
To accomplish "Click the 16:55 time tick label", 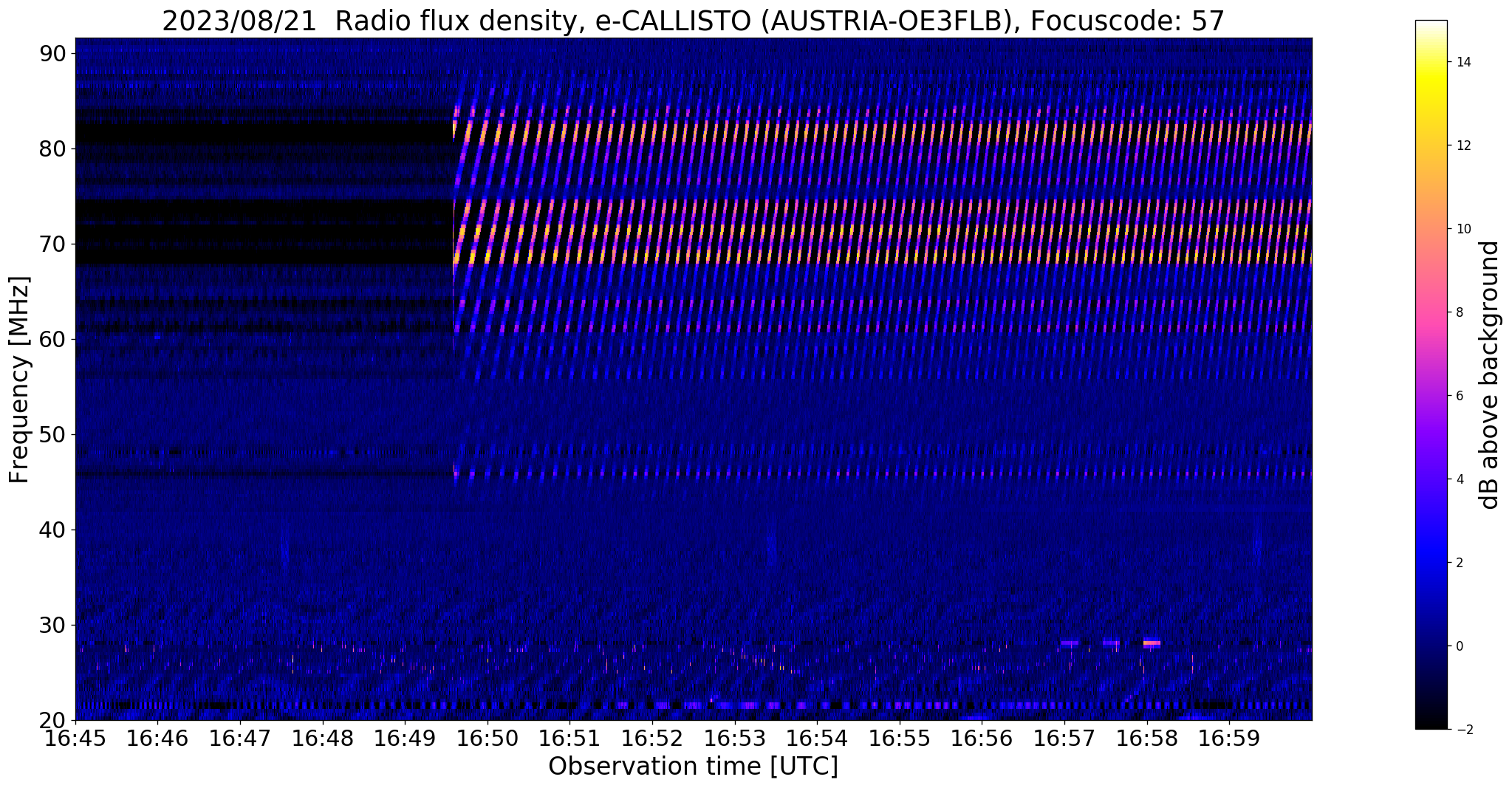I will click(900, 738).
